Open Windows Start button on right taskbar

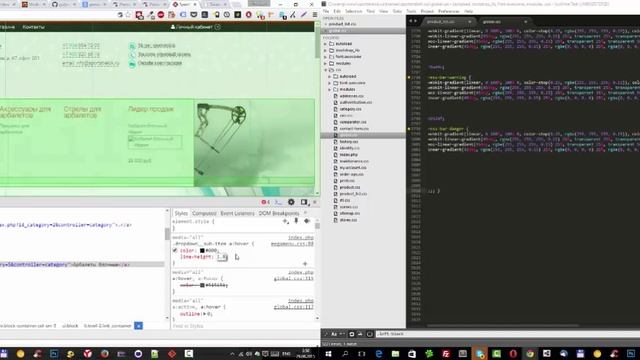(x=328, y=353)
